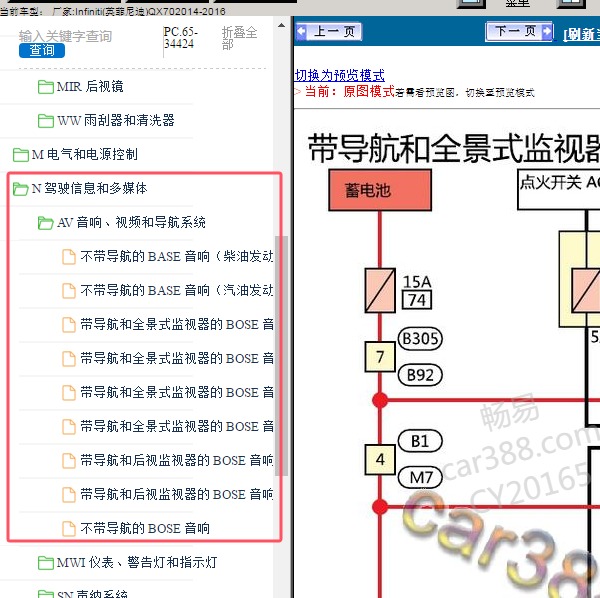This screenshot has width=600, height=598.
Task: Click connector label B92
Action: [x=420, y=375]
